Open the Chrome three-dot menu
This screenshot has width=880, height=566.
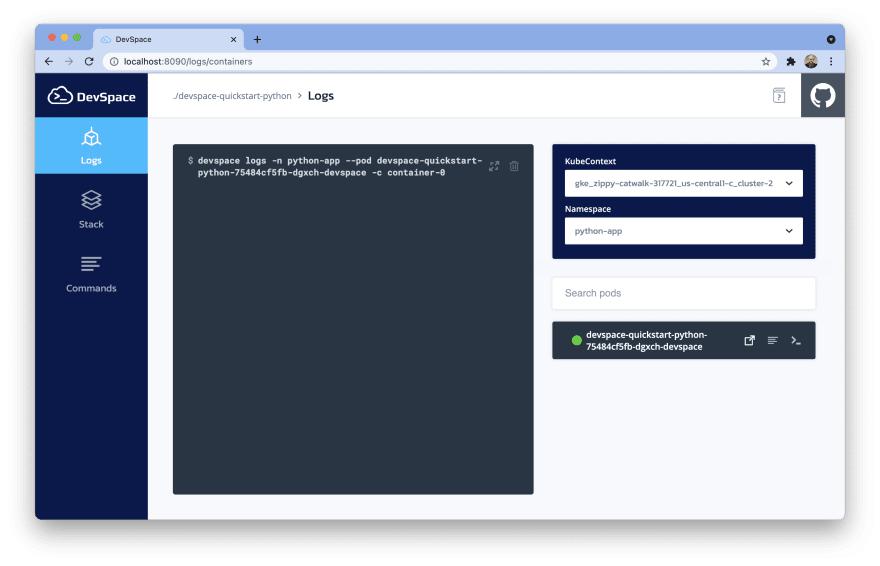tap(831, 62)
